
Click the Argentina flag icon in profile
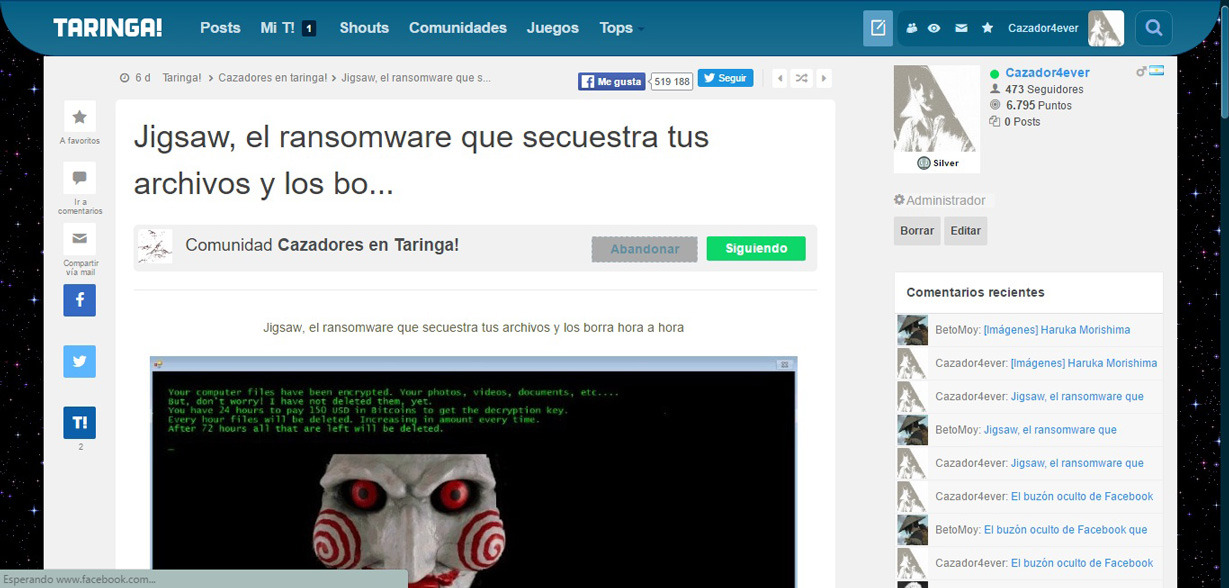(1156, 71)
